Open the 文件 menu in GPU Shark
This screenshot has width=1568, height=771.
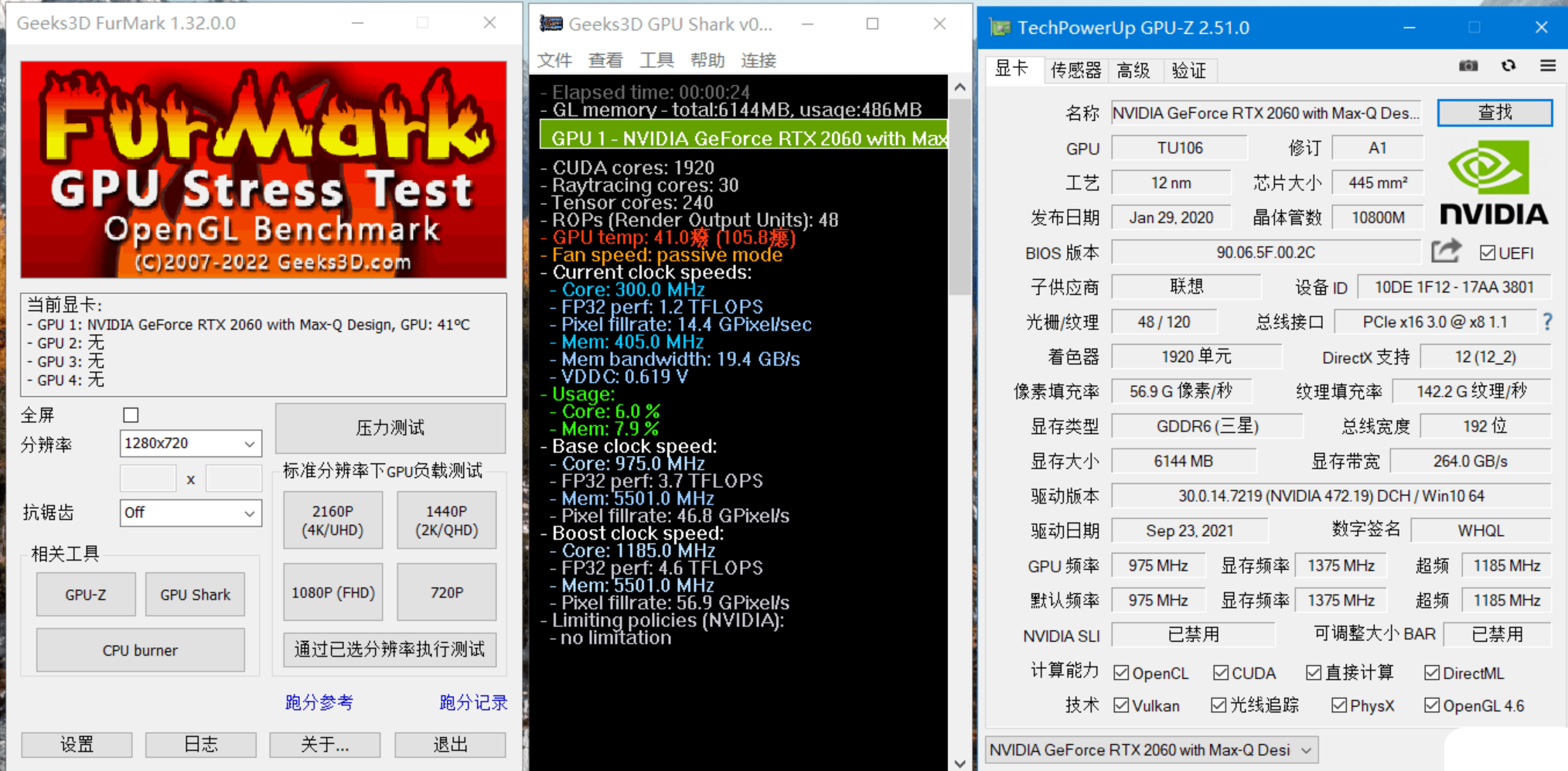point(554,60)
